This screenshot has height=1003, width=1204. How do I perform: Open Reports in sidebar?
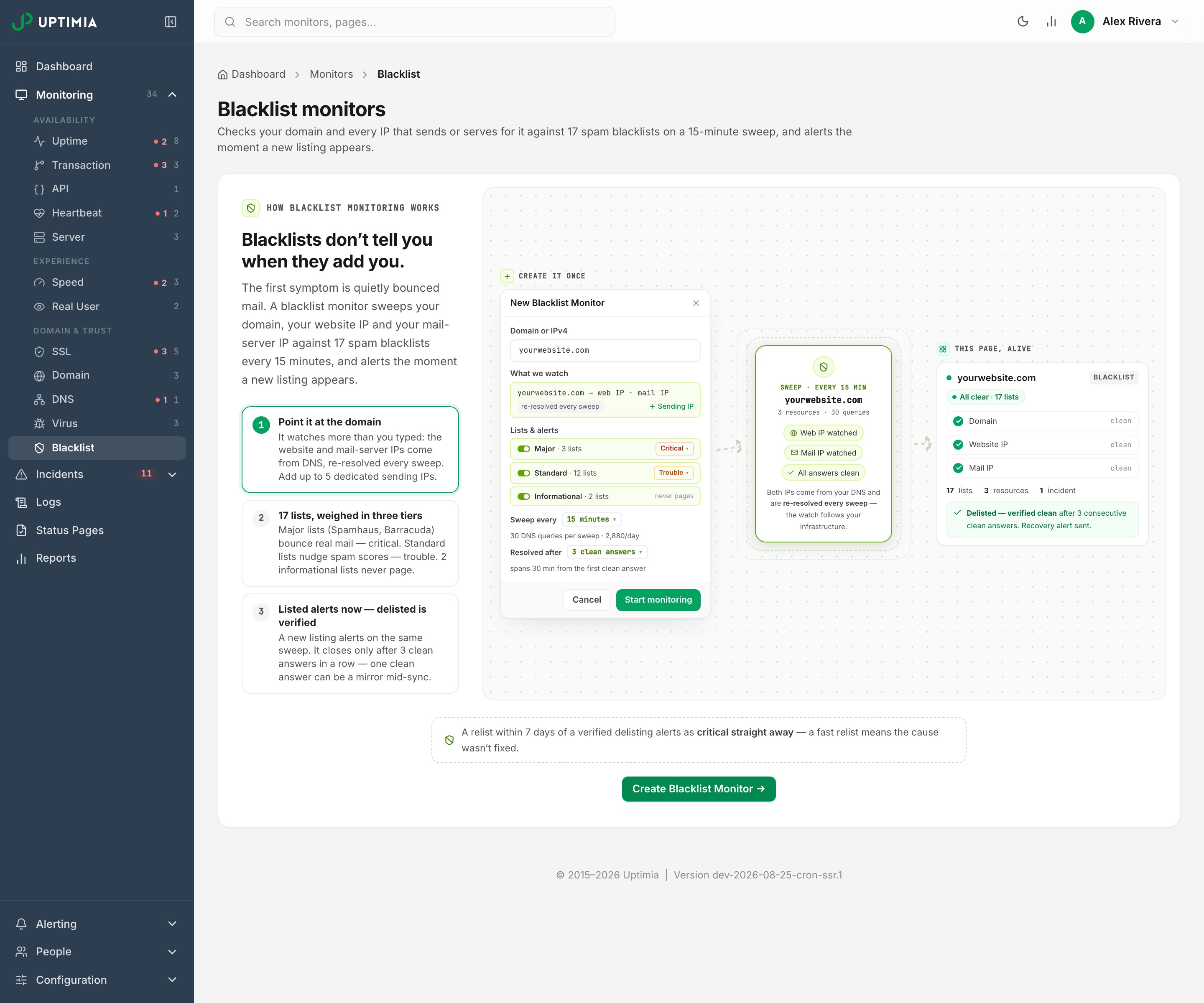click(x=97, y=558)
